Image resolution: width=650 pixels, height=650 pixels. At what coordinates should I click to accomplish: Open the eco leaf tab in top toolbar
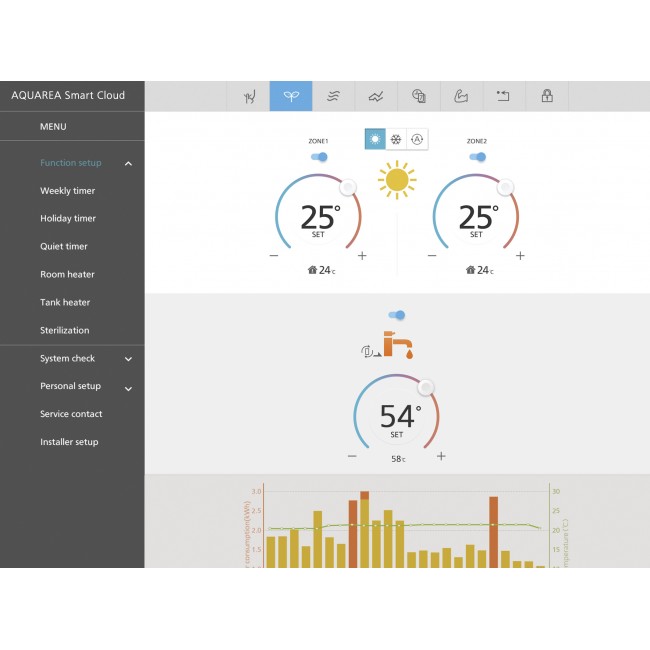(290, 96)
